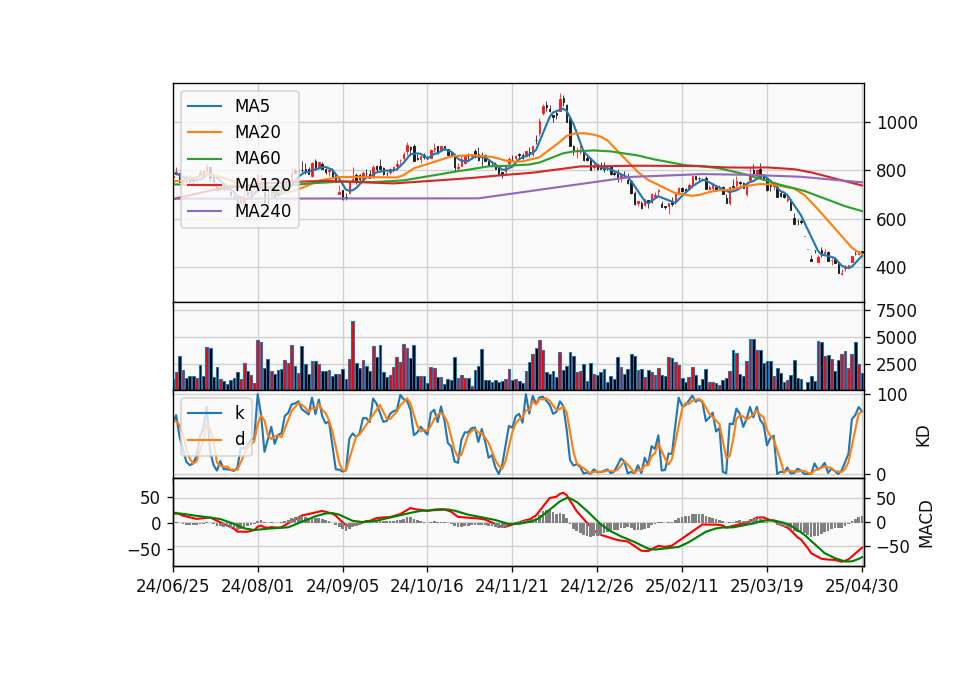
Task: Click the 24/08/01 date tick label
Action: (258, 586)
